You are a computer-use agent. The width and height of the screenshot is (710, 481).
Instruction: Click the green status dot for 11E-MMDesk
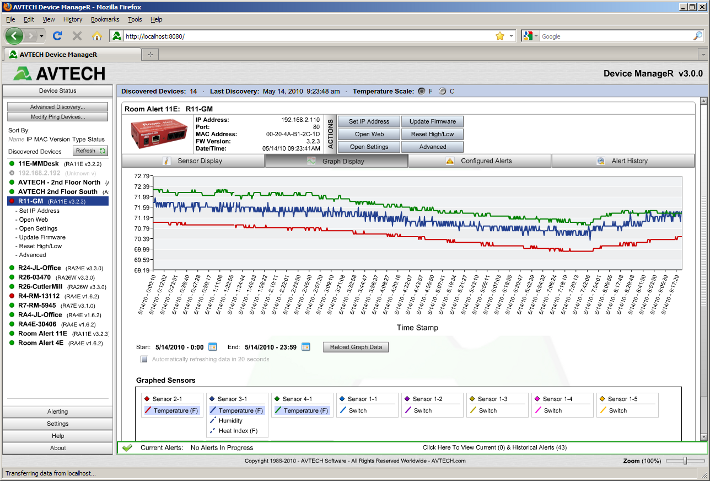[12, 164]
